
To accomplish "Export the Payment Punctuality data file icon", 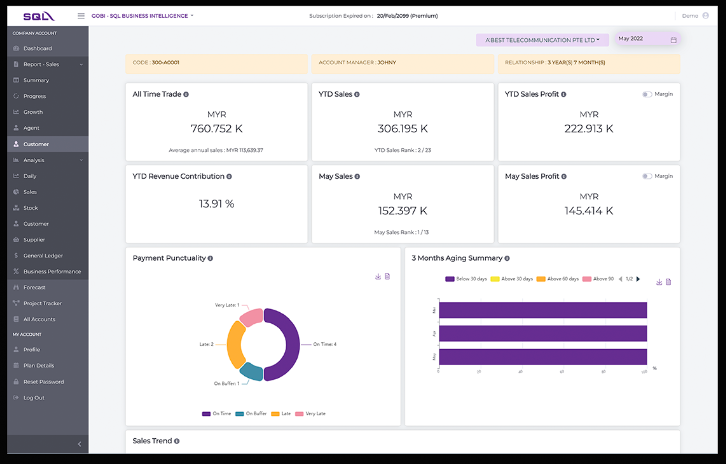I will click(x=388, y=276).
